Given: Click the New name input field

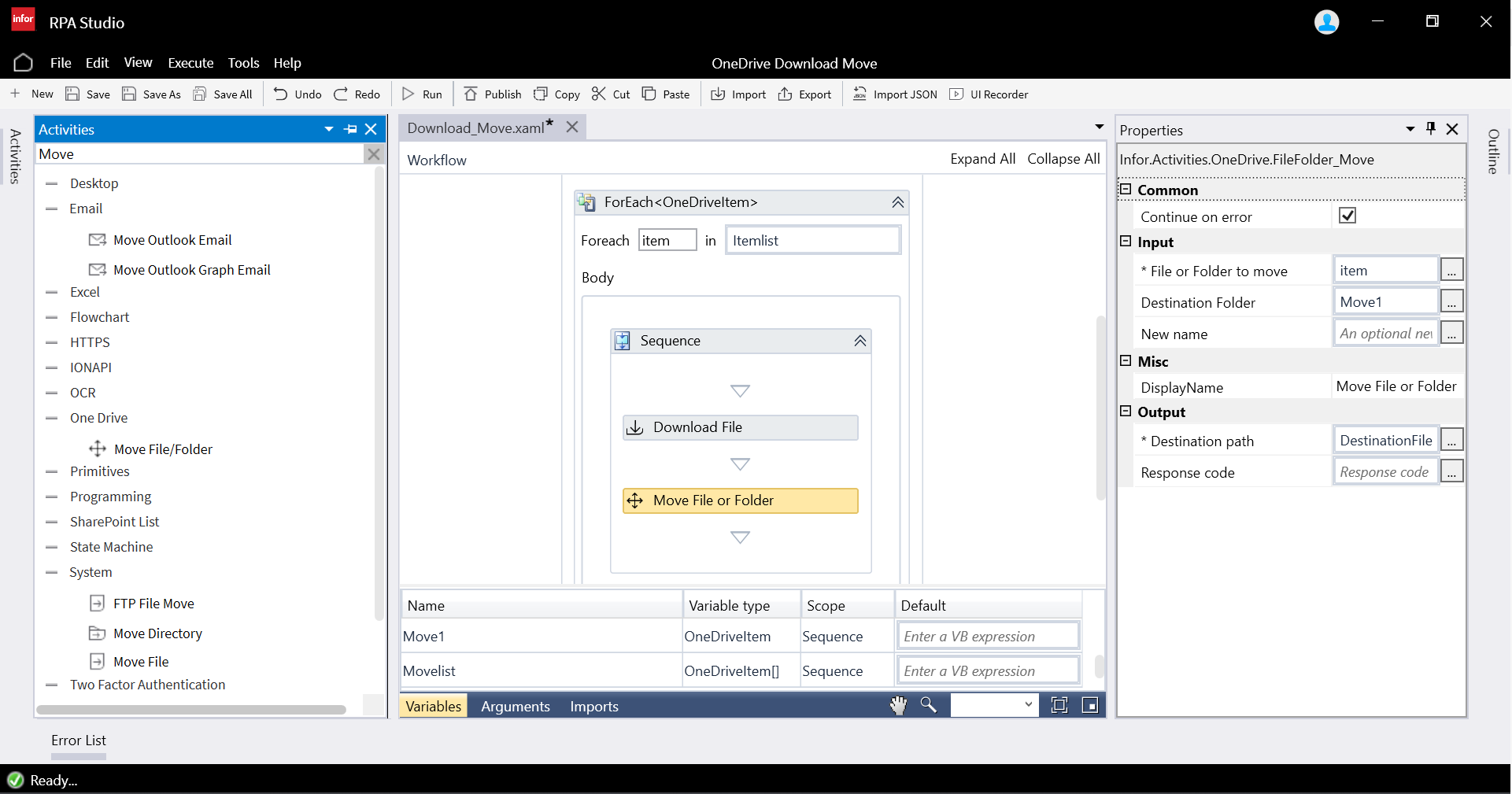Looking at the screenshot, I should pyautogui.click(x=1385, y=334).
